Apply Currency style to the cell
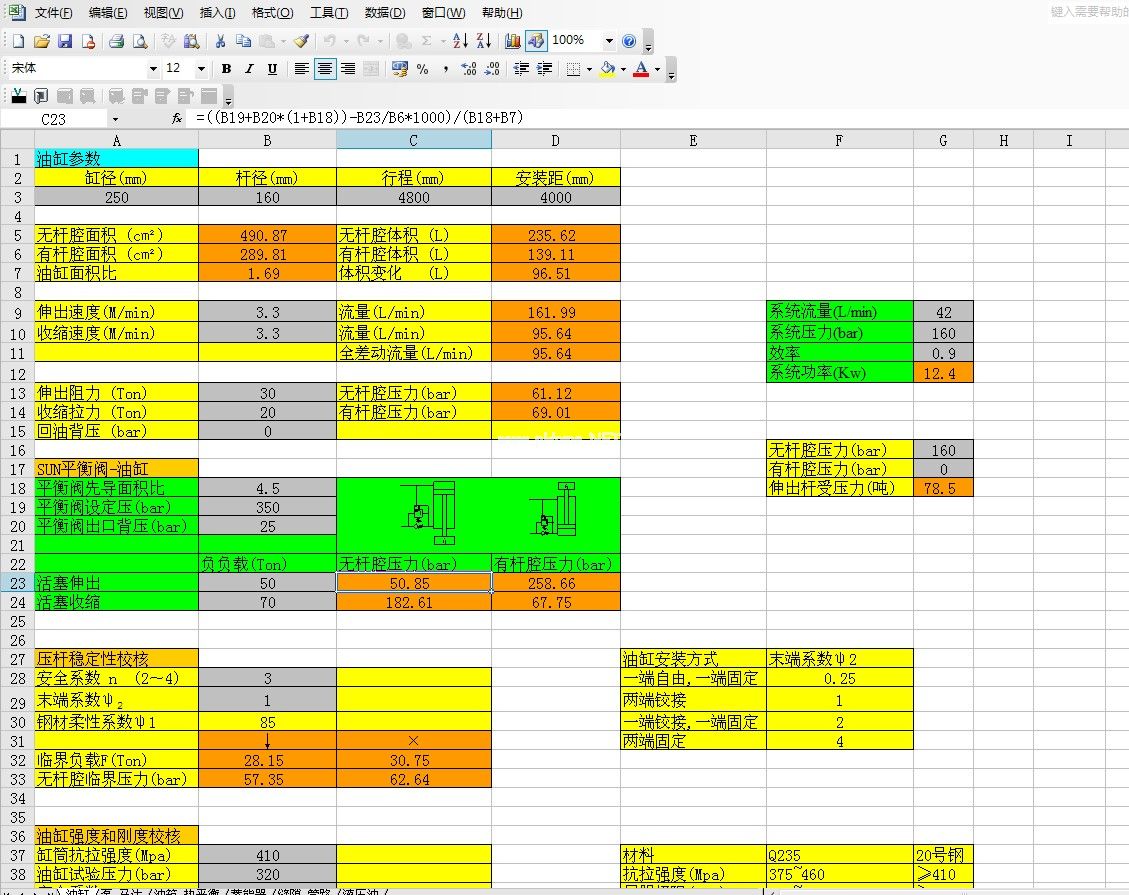Viewport: 1129px width, 895px height. coord(400,68)
